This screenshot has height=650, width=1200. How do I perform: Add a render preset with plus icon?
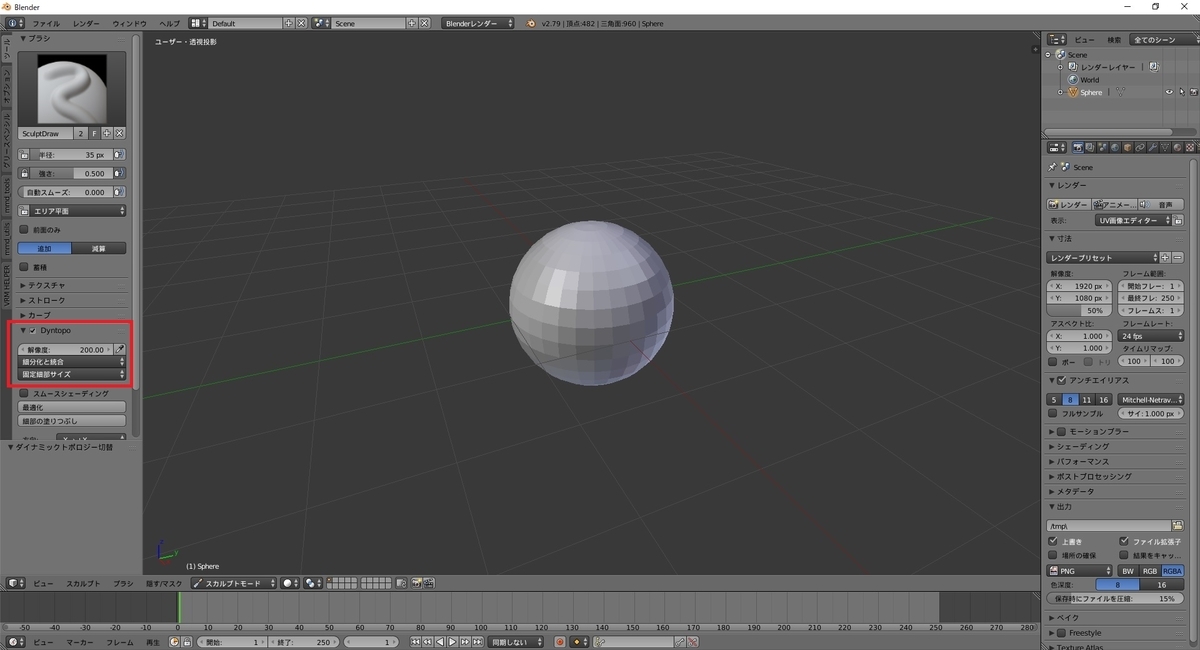pos(1165,257)
